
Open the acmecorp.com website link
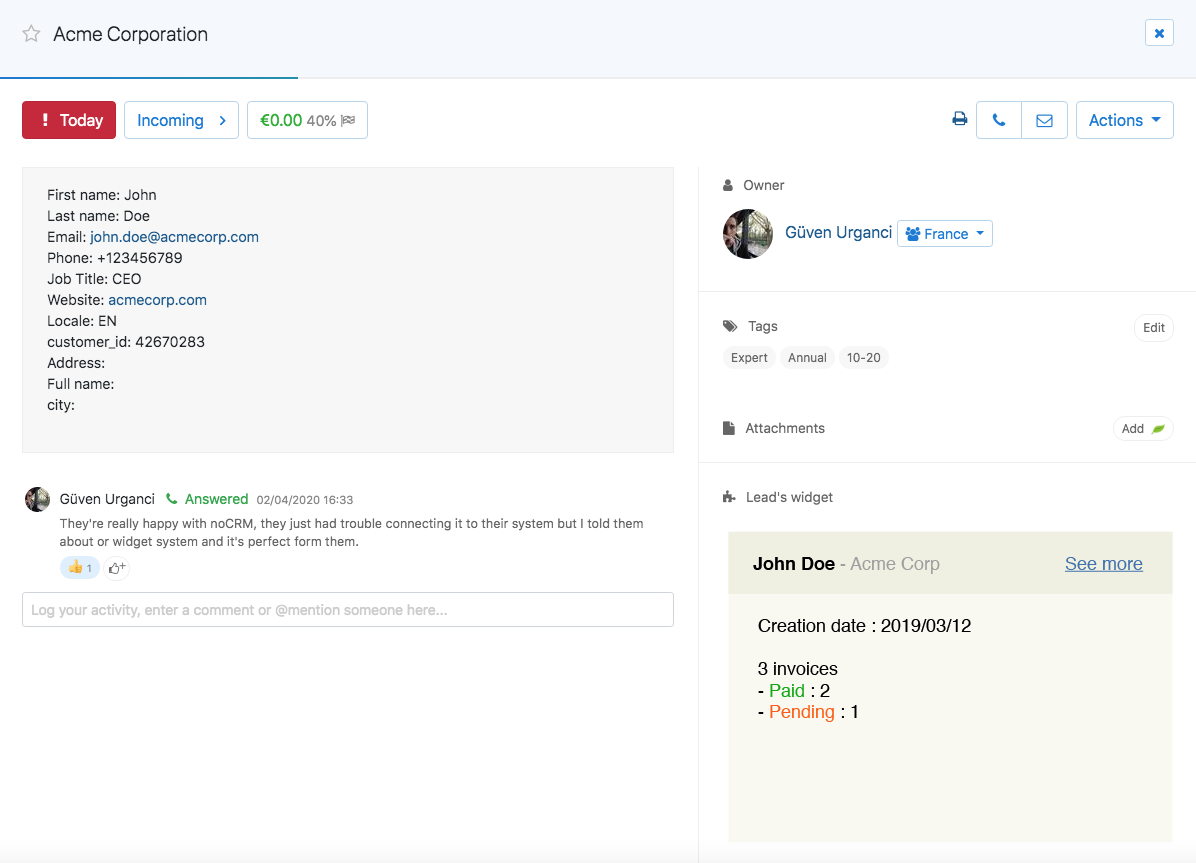click(x=157, y=300)
